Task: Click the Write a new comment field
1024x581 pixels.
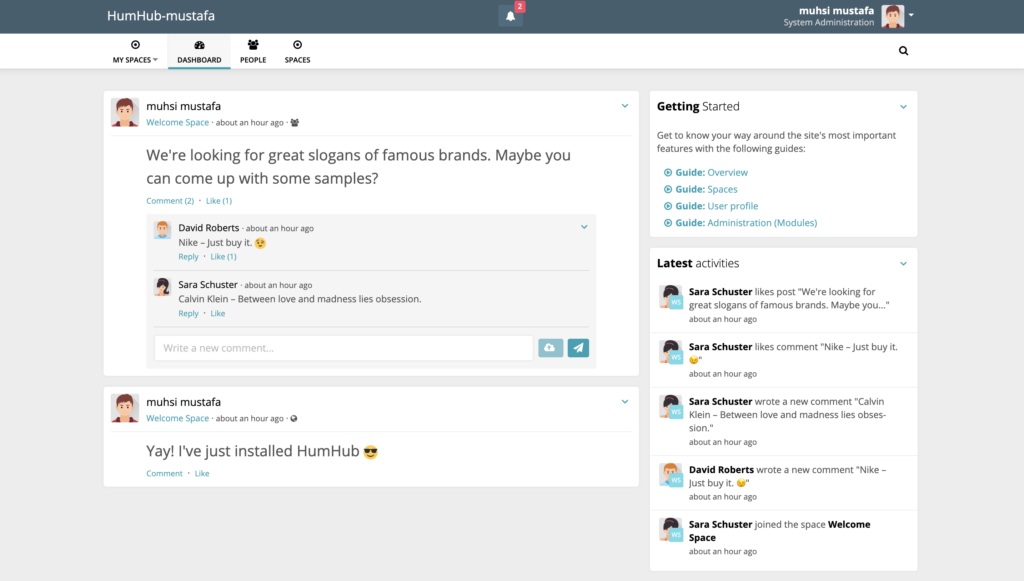Action: tap(344, 348)
